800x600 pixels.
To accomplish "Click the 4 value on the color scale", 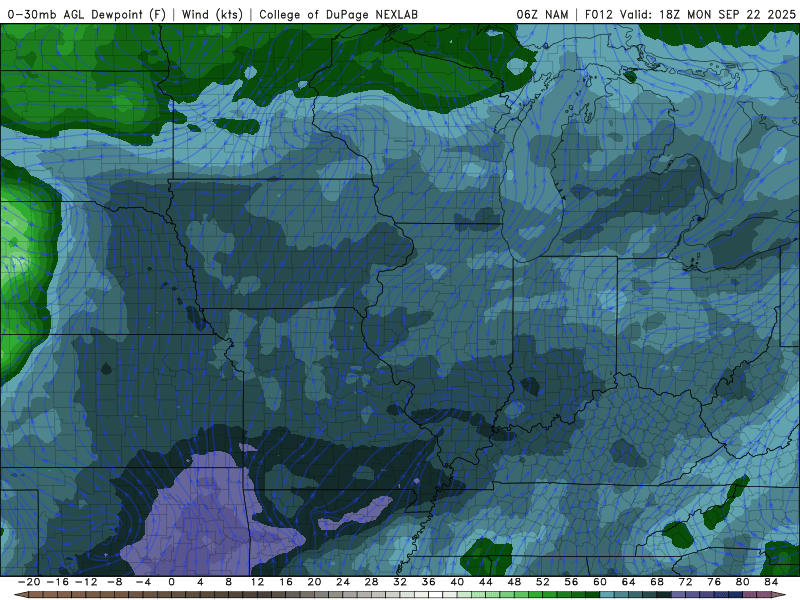I will pos(200,582).
